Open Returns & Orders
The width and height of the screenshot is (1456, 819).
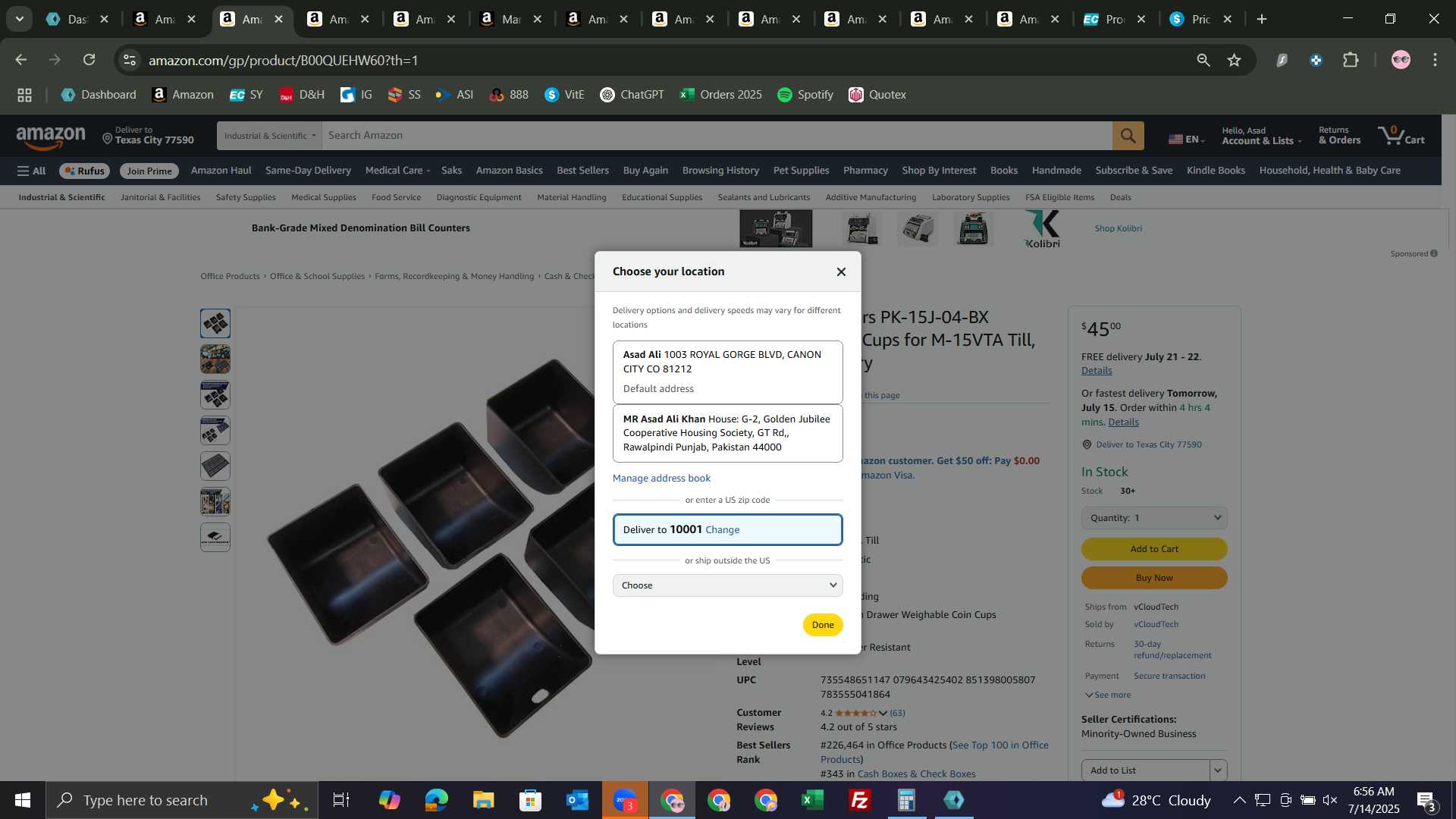click(1339, 136)
